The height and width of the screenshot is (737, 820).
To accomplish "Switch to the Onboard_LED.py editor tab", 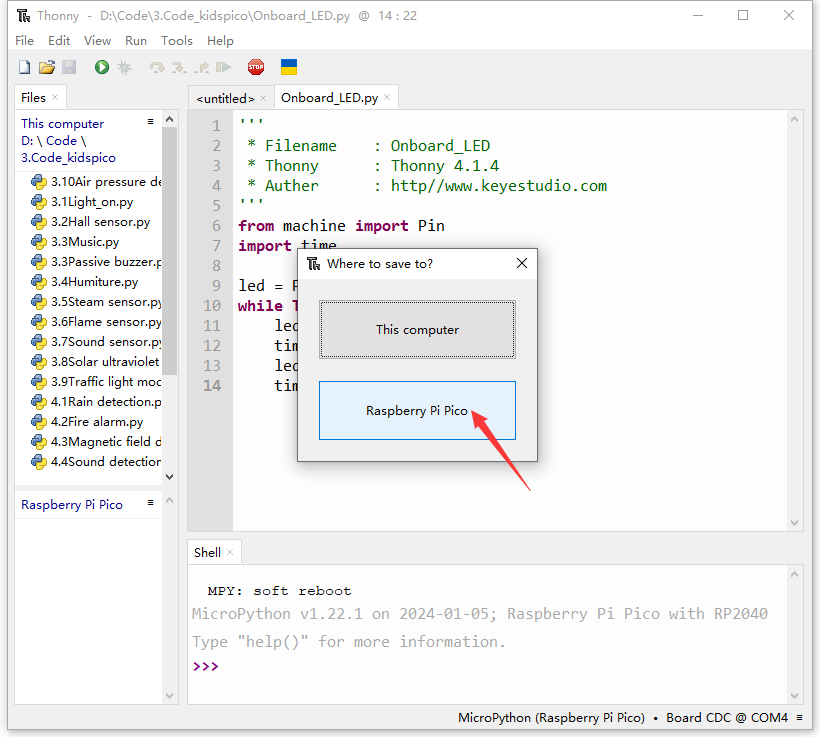I will [x=329, y=98].
